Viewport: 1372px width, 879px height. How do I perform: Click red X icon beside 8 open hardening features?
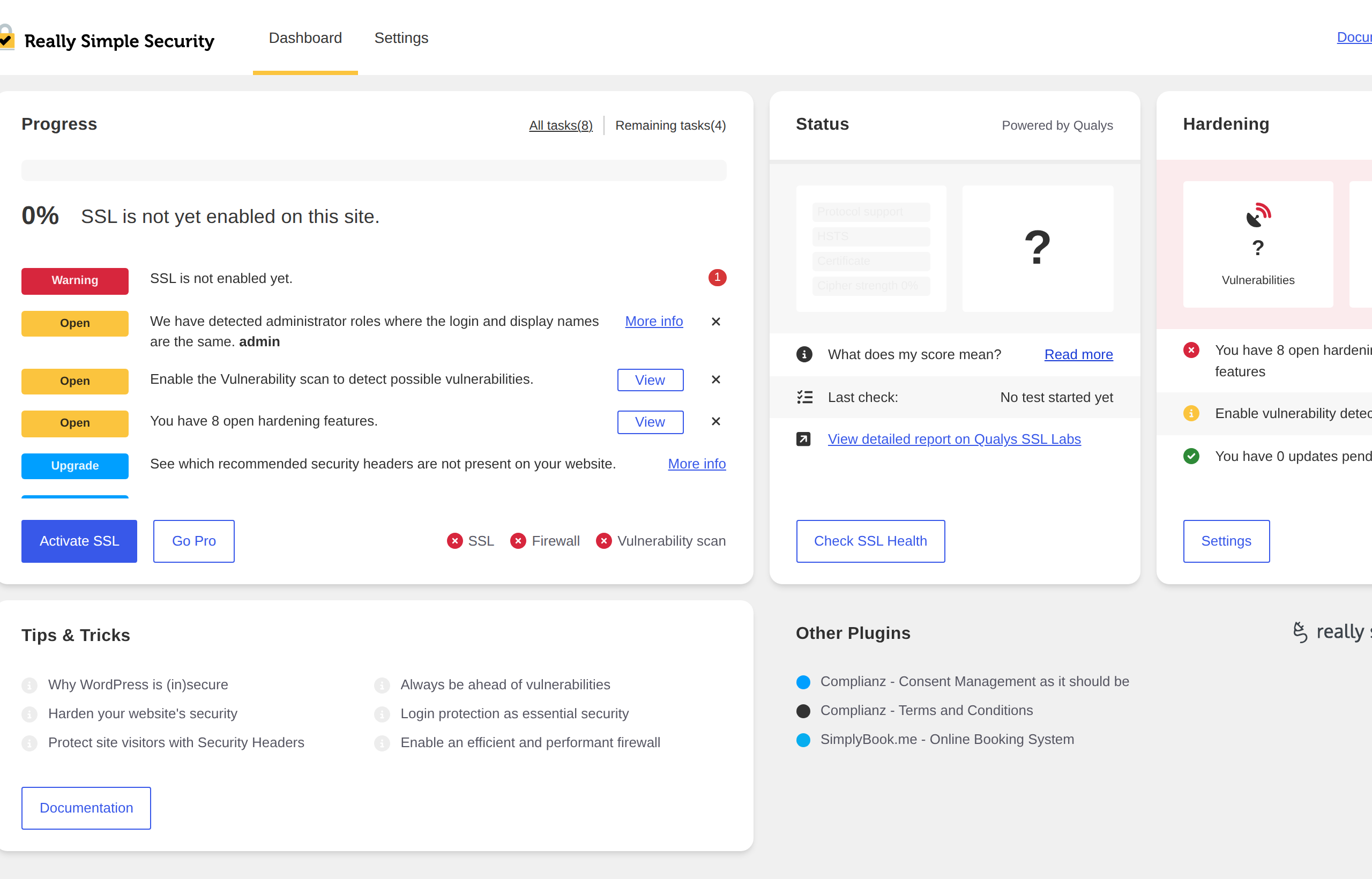point(1191,350)
